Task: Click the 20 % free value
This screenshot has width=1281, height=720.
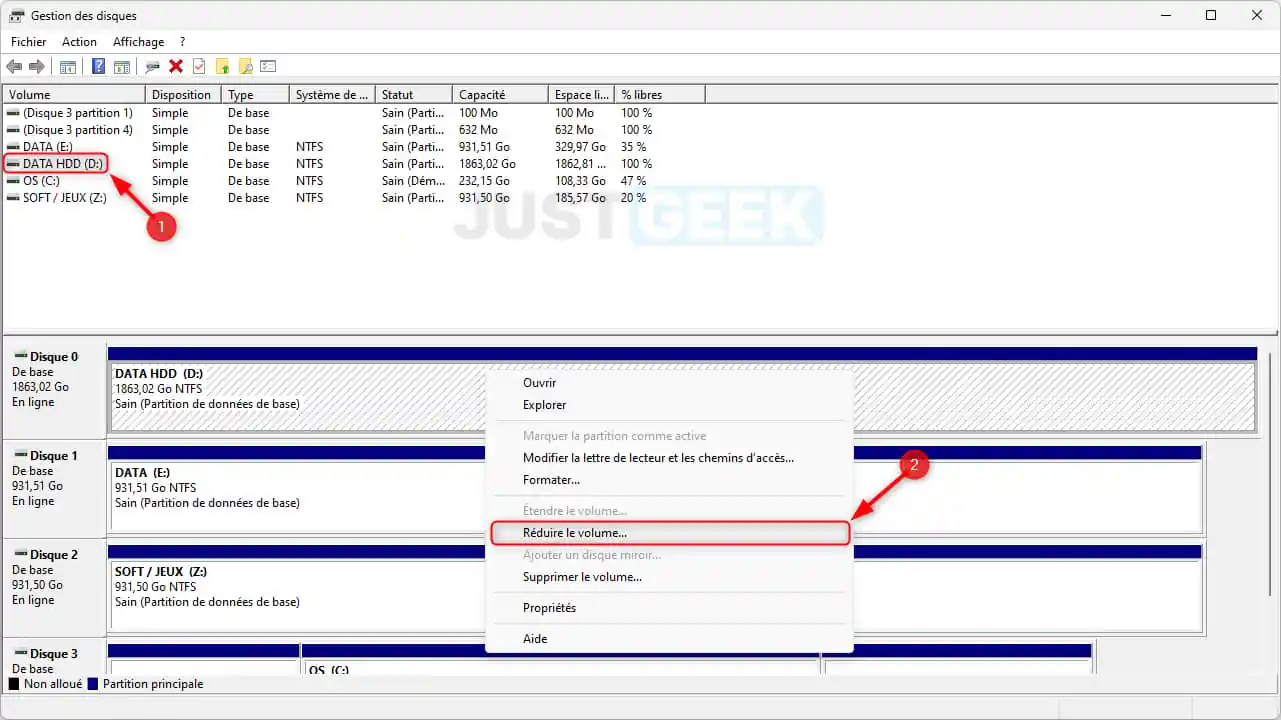Action: click(x=633, y=198)
